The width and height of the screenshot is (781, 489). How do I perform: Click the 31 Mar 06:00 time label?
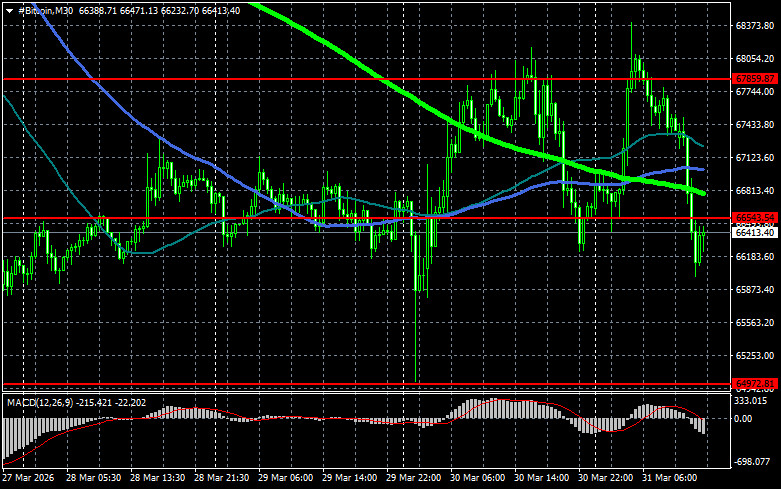tap(669, 478)
